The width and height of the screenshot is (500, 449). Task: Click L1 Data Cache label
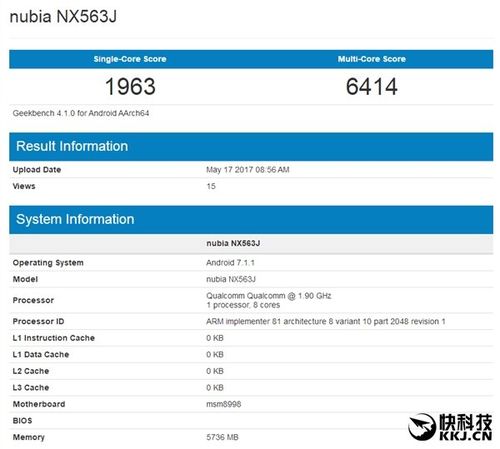(41, 355)
